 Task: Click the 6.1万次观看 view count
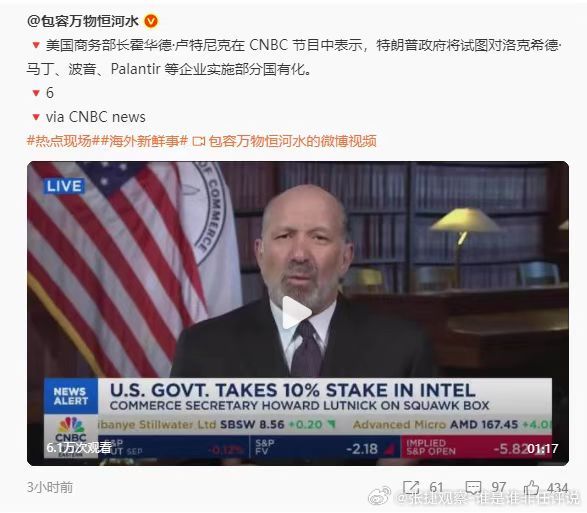pos(79,447)
